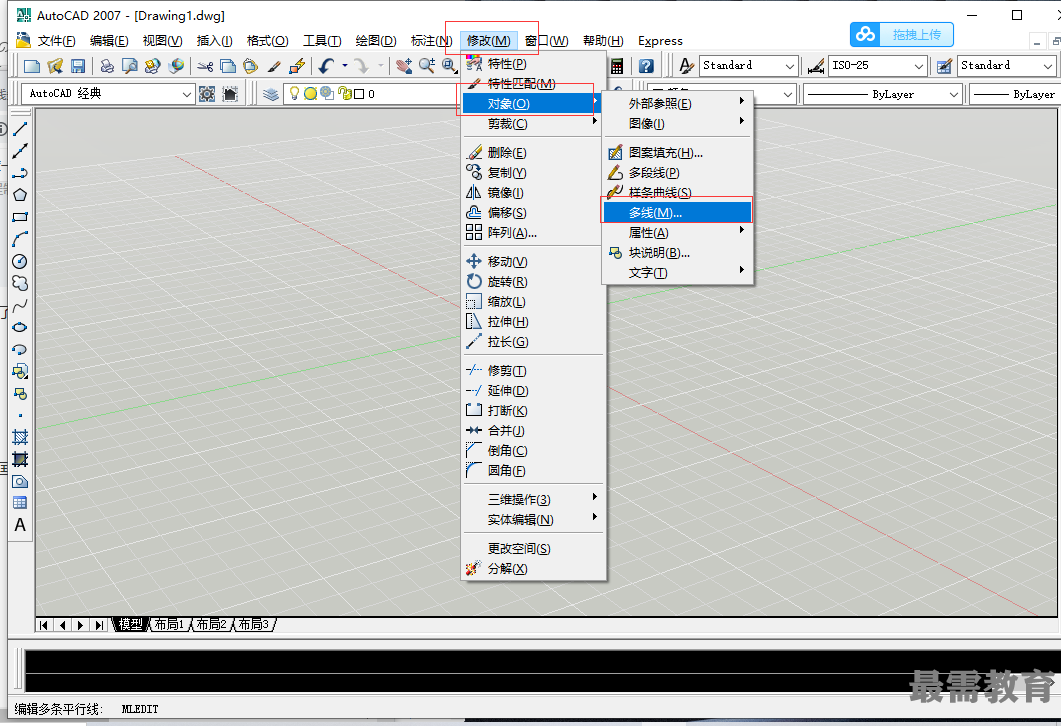Screen dimensions: 1061x726
Task: Click the Zoom realtime magnifier icon
Action: click(x=427, y=66)
